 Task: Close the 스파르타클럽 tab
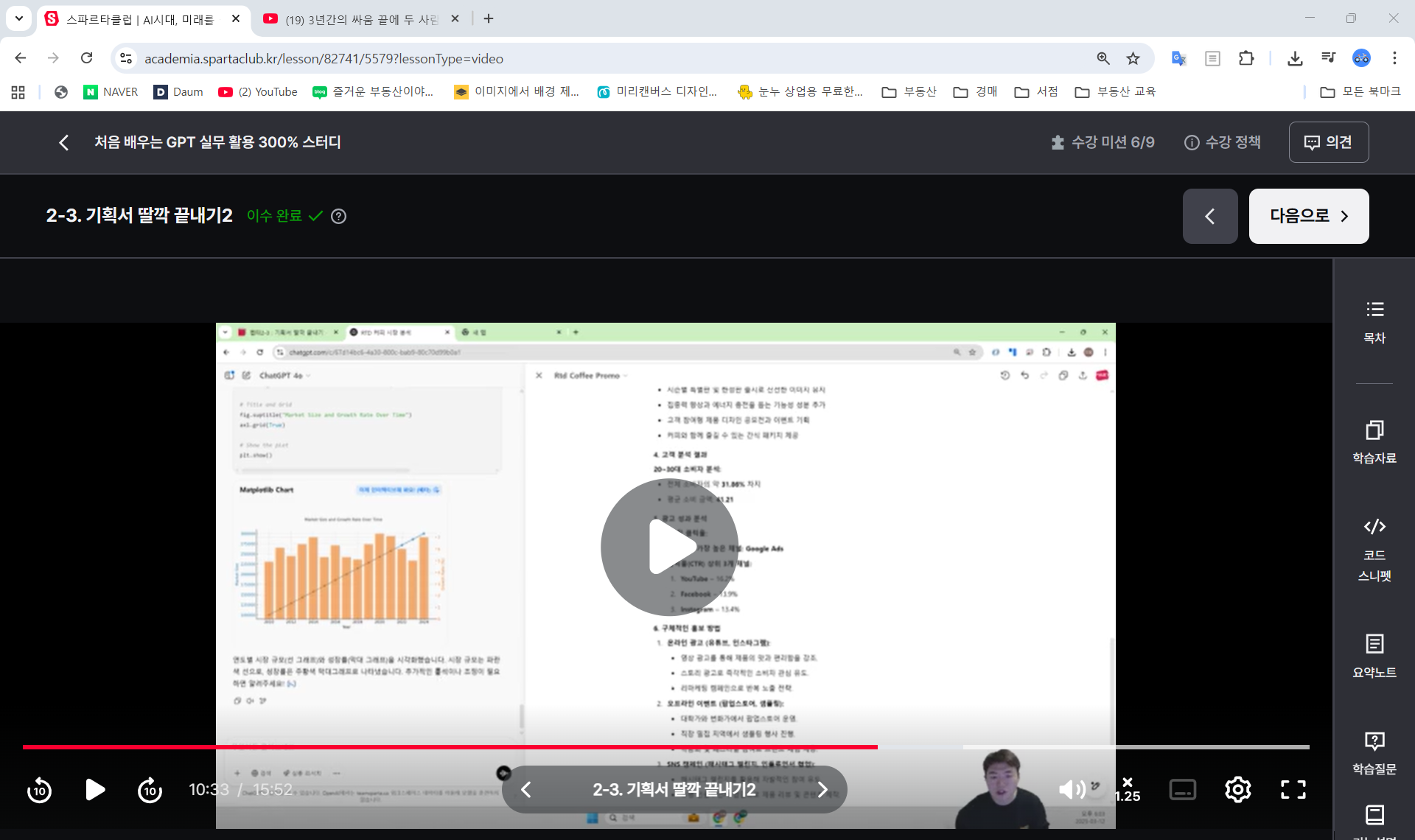tap(236, 19)
